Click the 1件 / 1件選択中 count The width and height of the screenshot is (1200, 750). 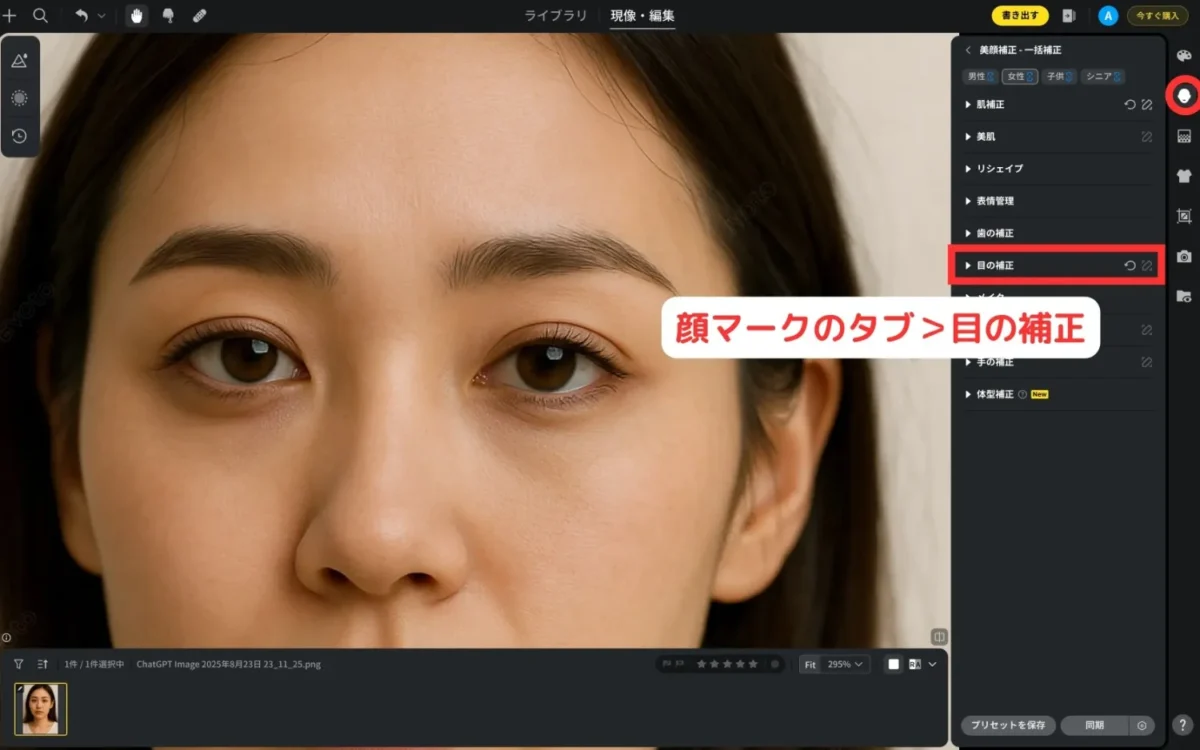pyautogui.click(x=94, y=664)
